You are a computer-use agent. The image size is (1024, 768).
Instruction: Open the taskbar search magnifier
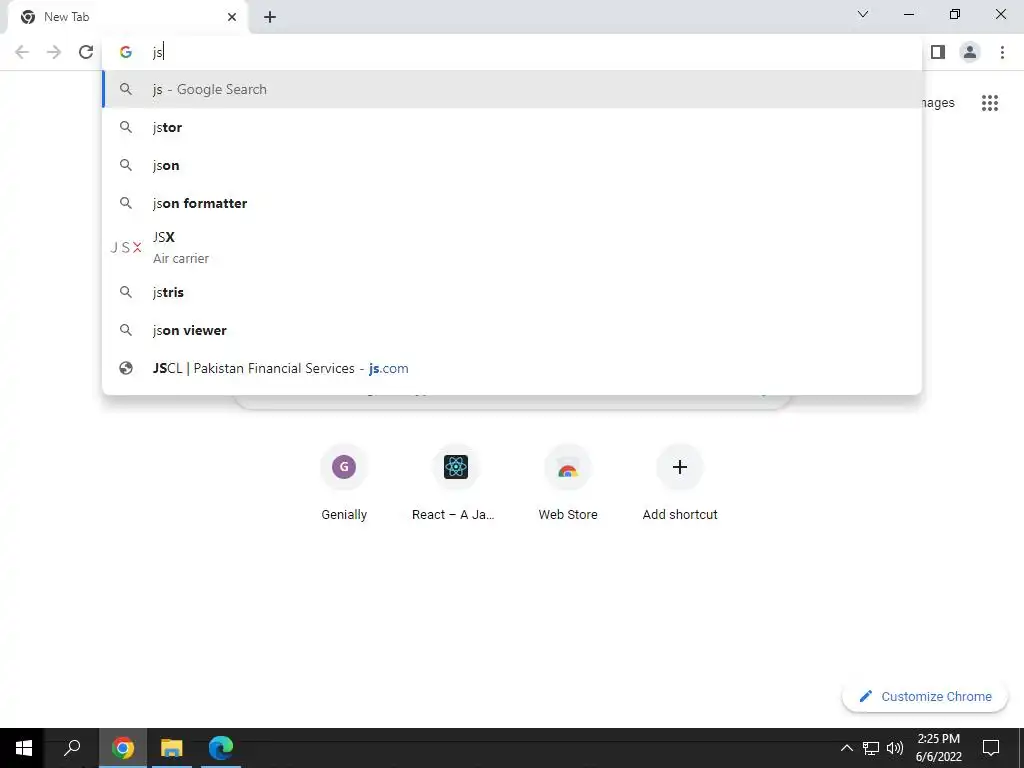tap(72, 748)
